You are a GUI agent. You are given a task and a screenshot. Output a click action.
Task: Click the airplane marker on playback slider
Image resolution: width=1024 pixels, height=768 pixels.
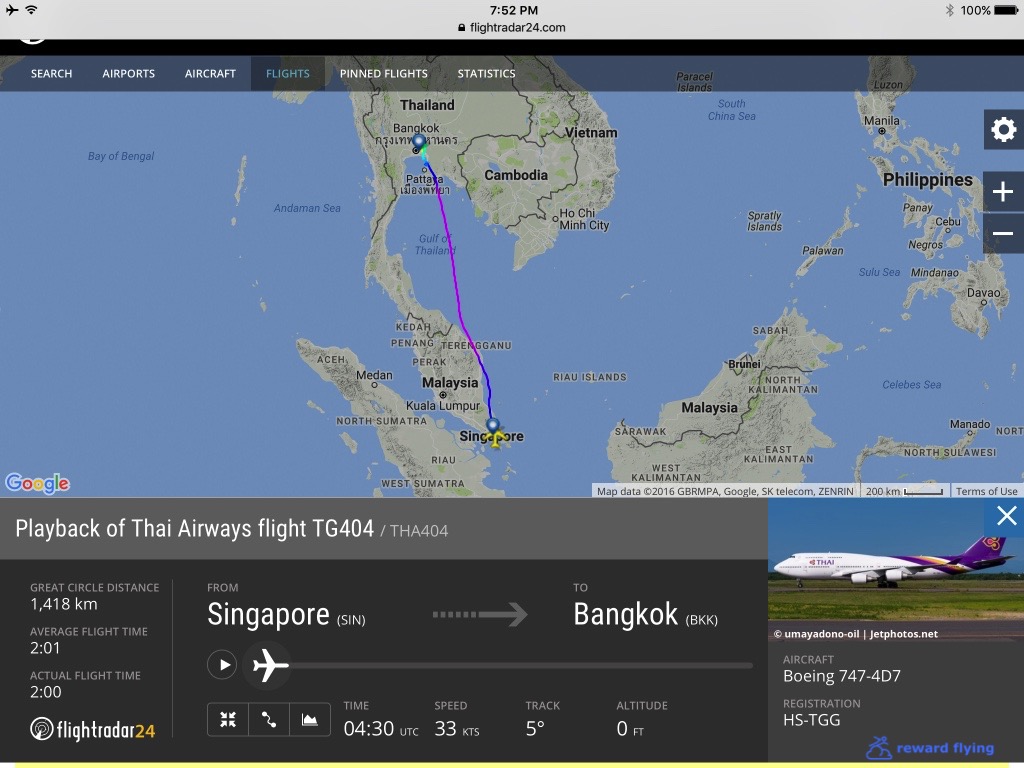269,665
